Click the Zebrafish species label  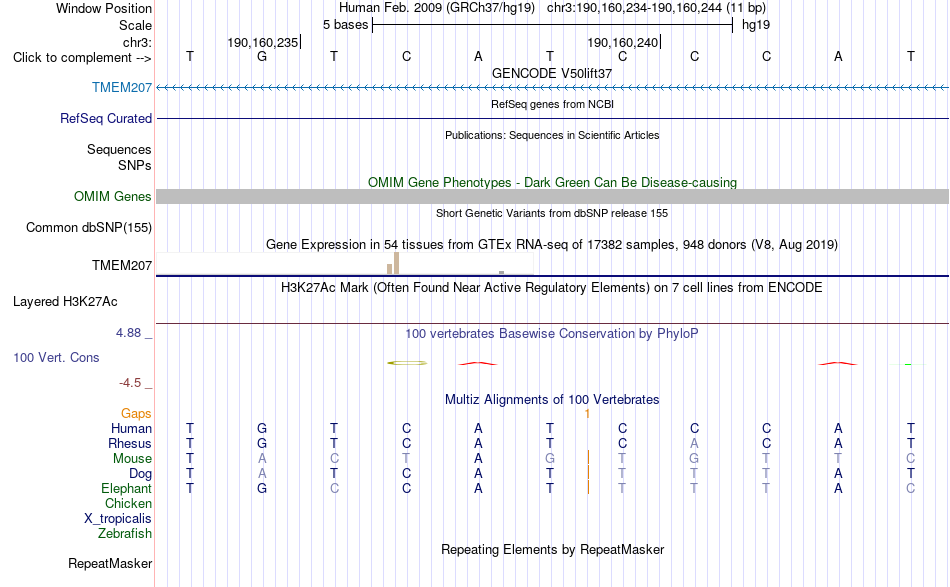[x=125, y=534]
